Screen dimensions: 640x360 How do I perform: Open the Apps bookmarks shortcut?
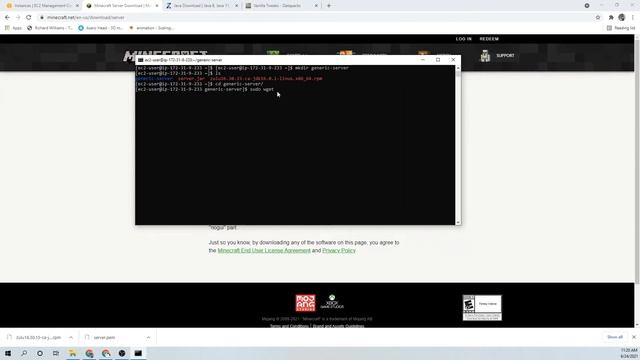(x=13, y=28)
